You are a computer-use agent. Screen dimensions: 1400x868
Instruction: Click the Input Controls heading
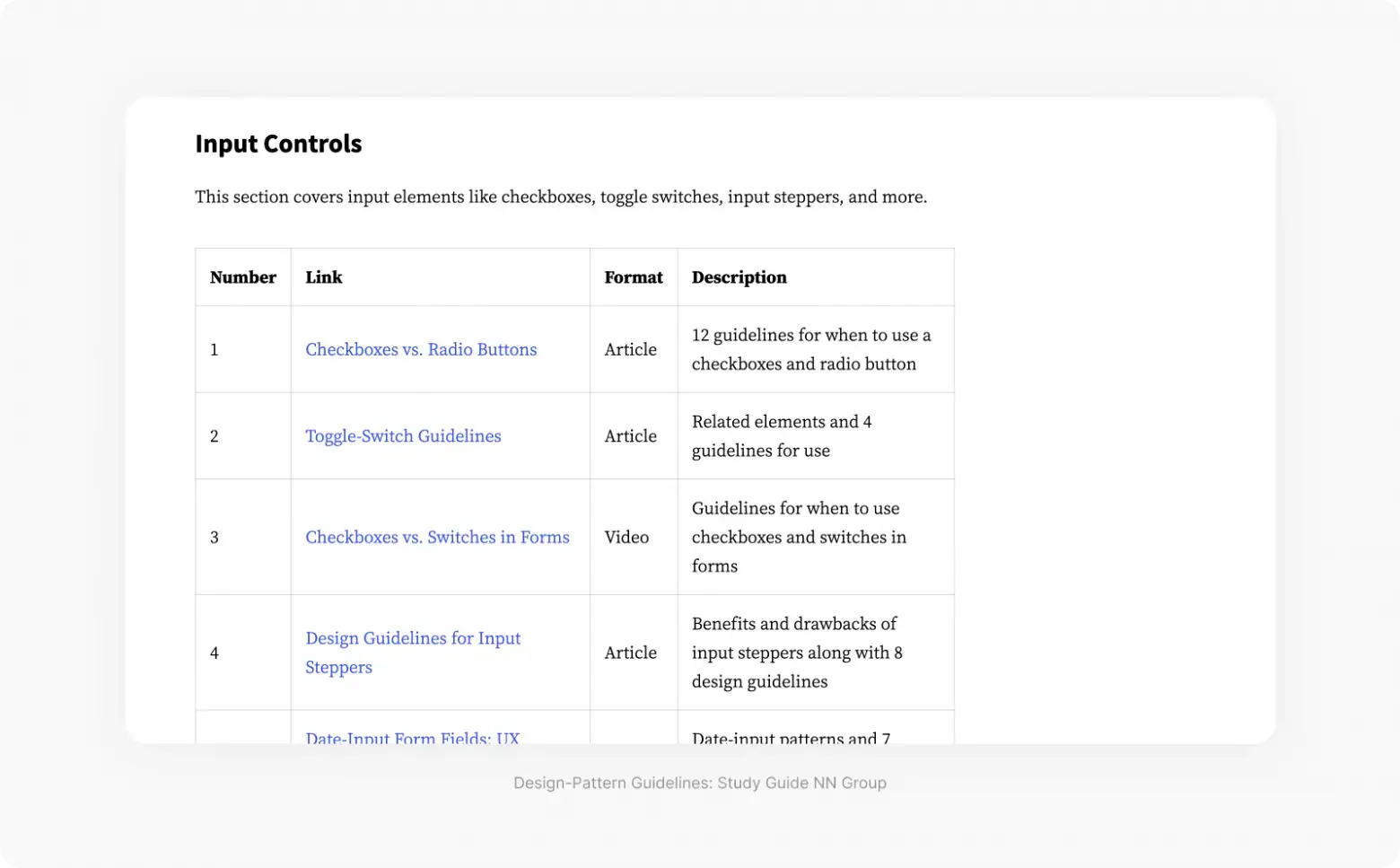278,144
